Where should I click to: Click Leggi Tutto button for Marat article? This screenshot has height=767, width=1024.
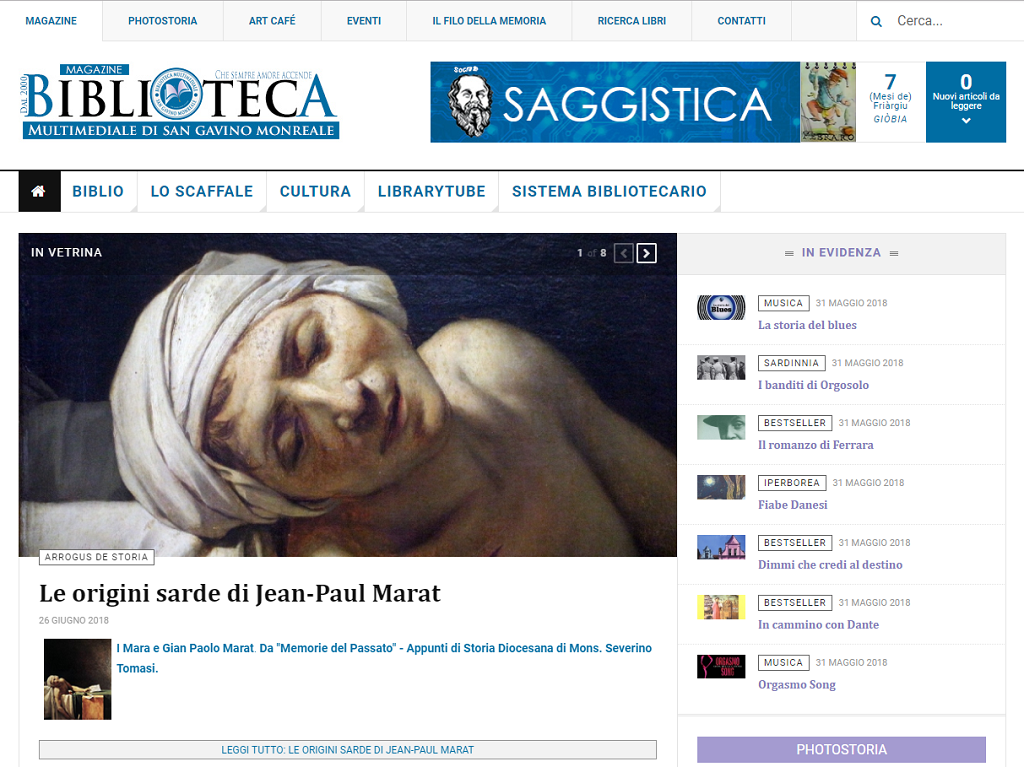coord(347,750)
